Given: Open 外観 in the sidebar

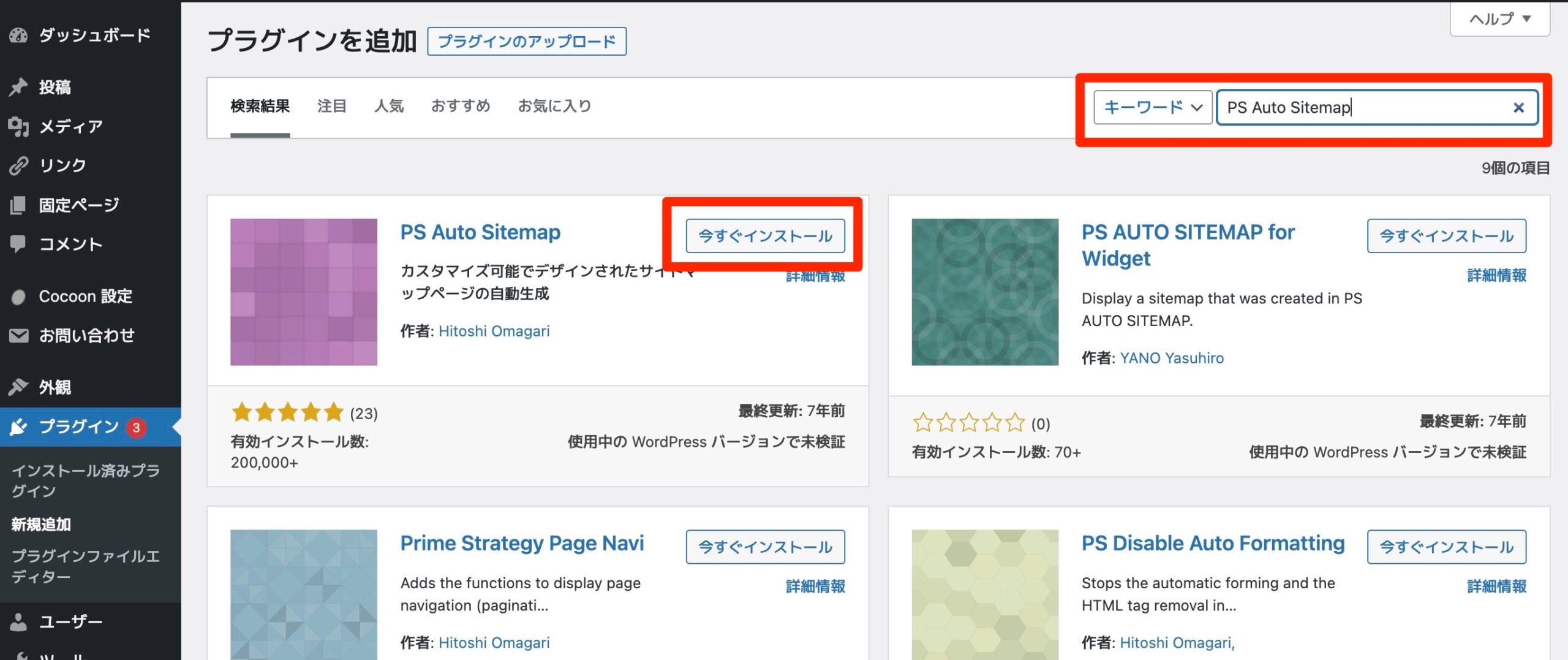Looking at the screenshot, I should coord(55,387).
